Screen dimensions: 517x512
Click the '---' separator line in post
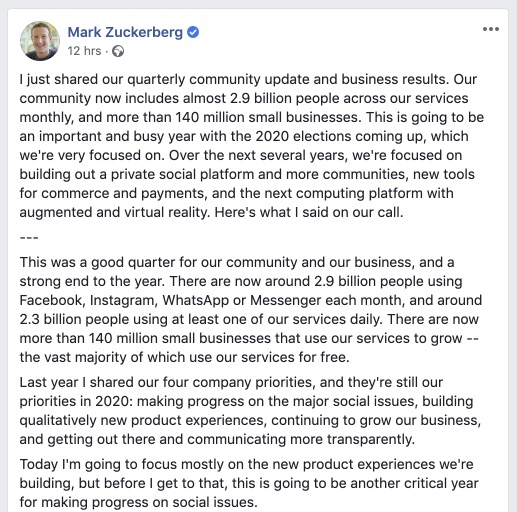[29, 238]
